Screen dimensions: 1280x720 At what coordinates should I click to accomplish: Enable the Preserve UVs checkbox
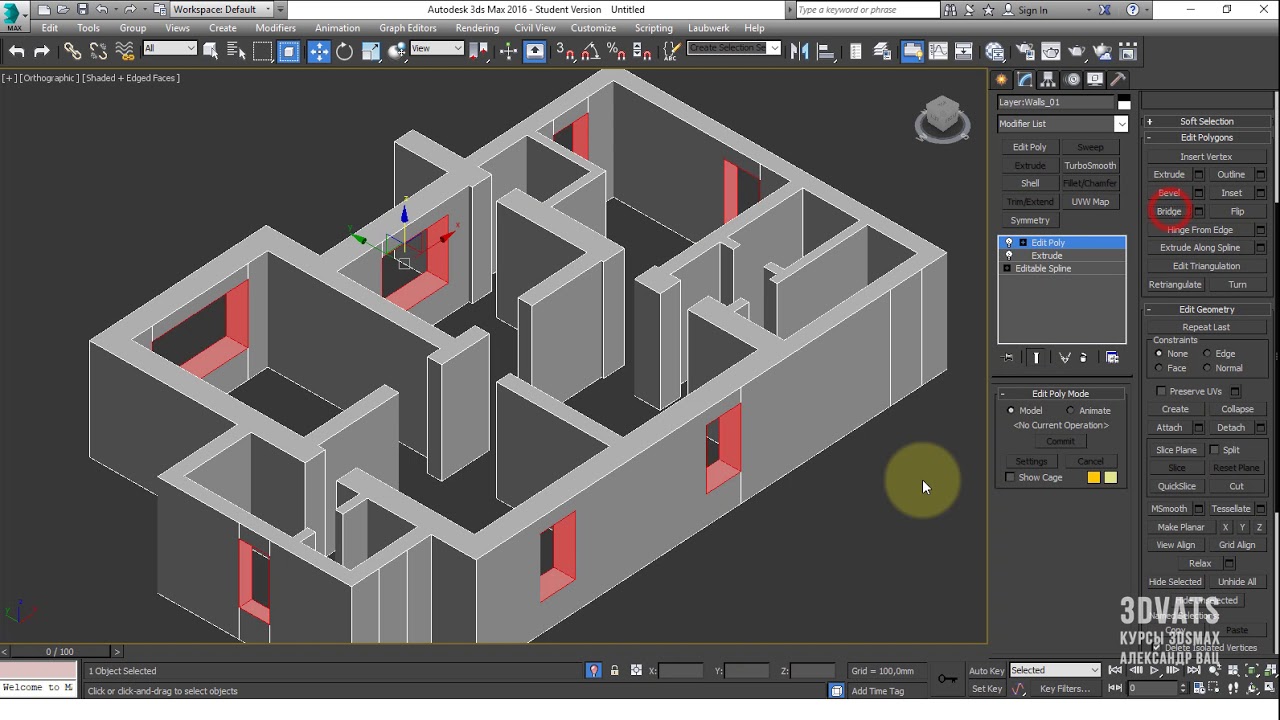click(1161, 391)
